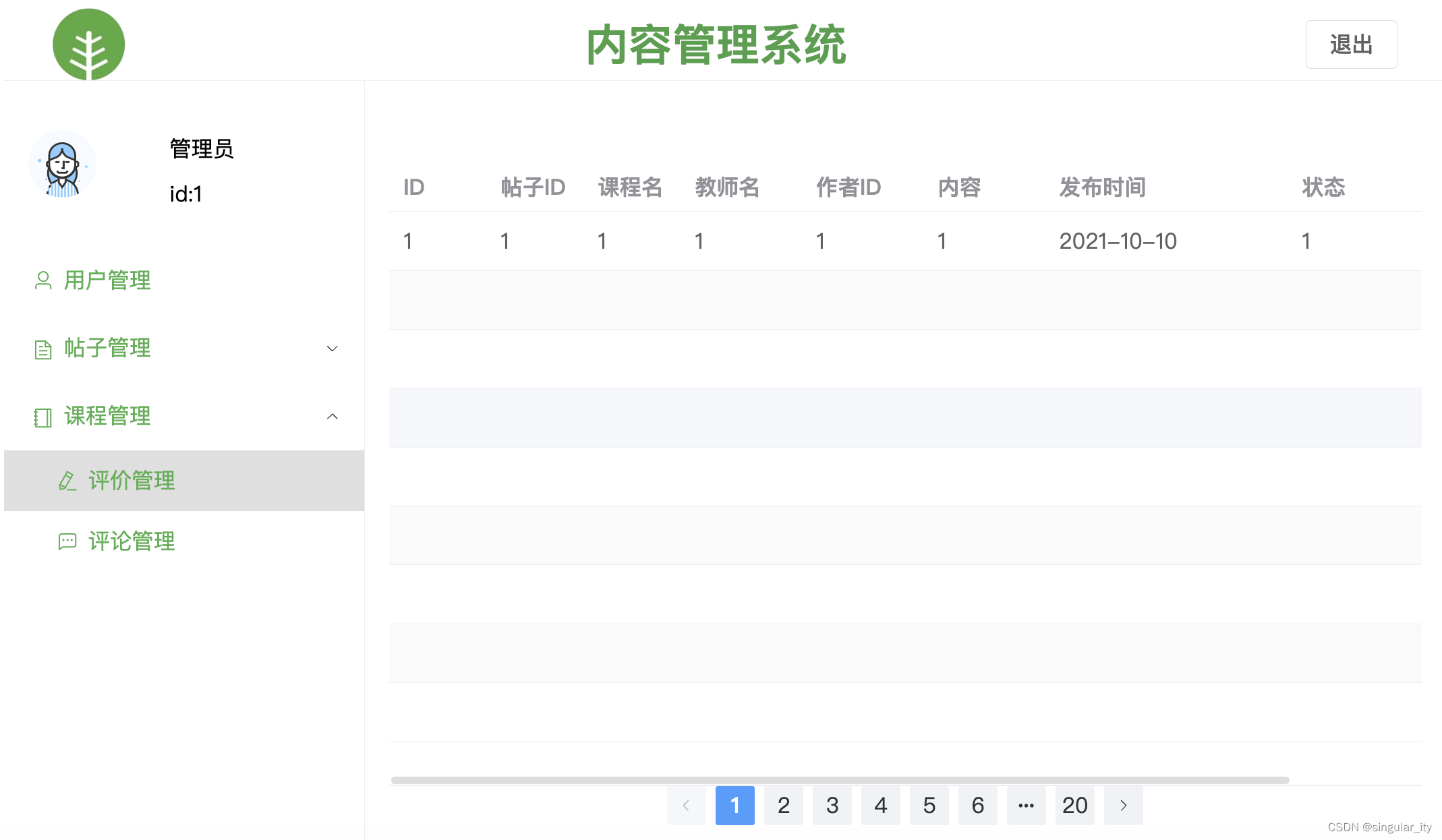Click the 内容管理系统 title

[x=716, y=44]
